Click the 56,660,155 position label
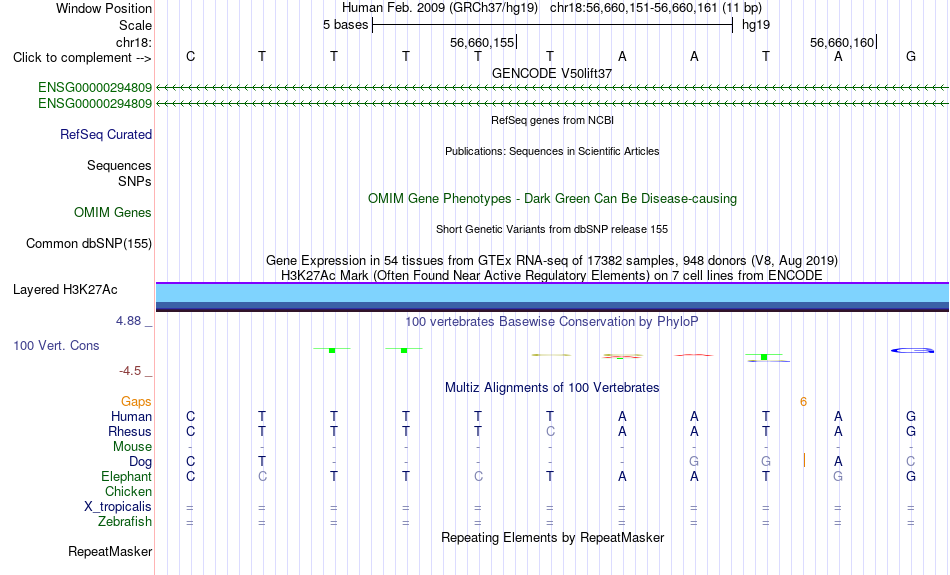This screenshot has height=575, width=950. tap(482, 42)
